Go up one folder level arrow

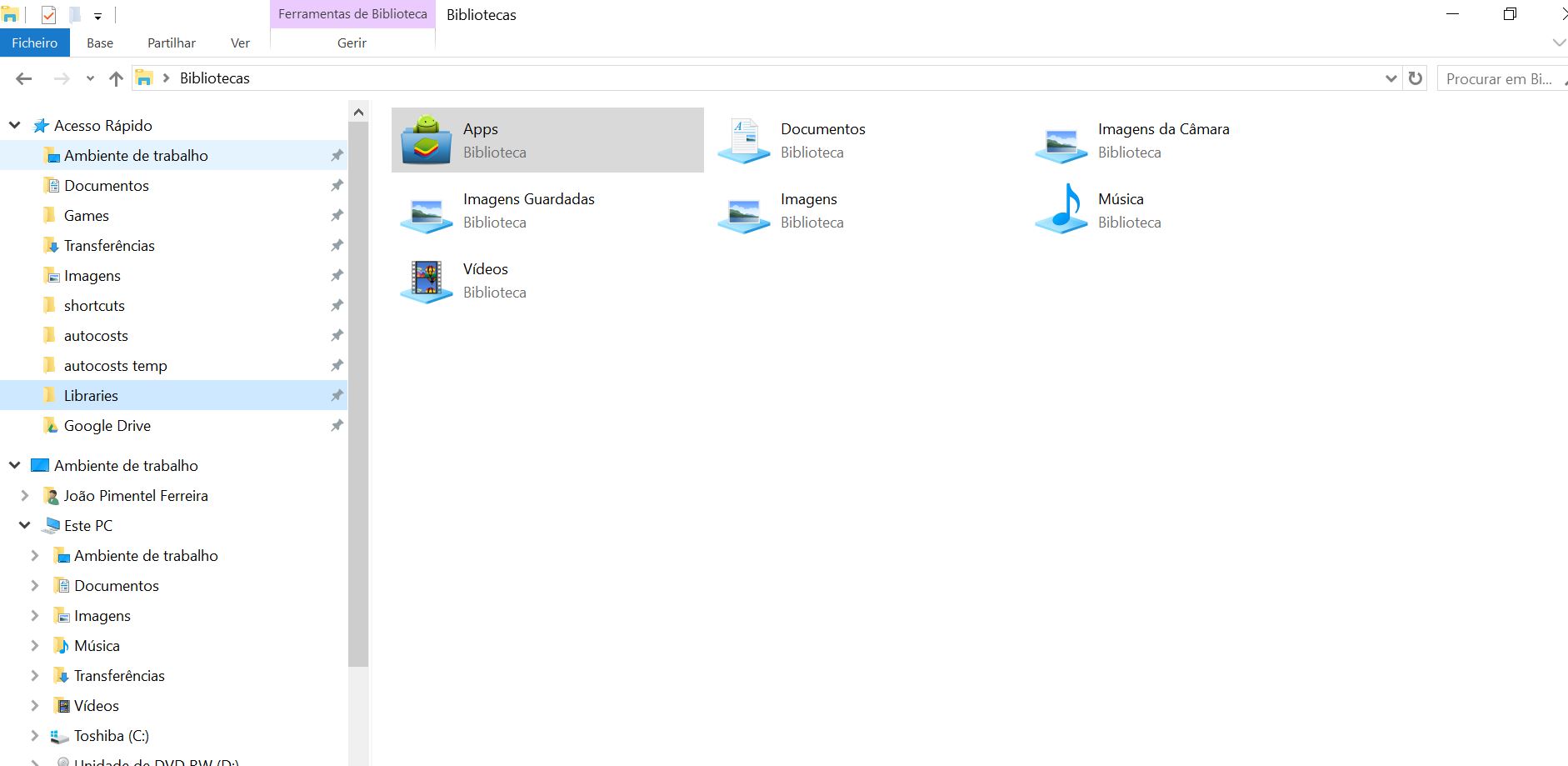[x=116, y=78]
